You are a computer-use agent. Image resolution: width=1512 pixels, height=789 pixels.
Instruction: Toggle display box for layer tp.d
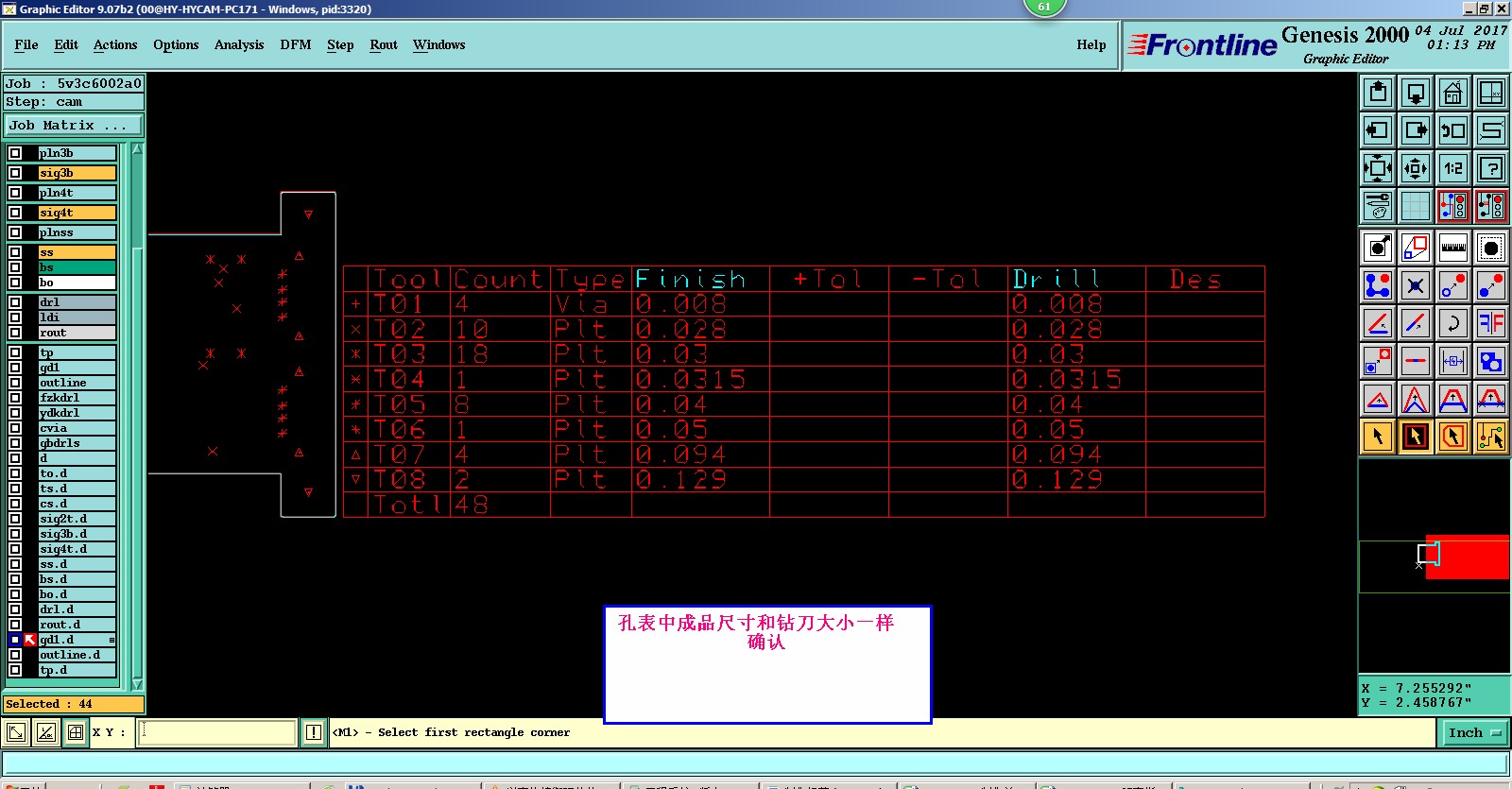[15, 670]
